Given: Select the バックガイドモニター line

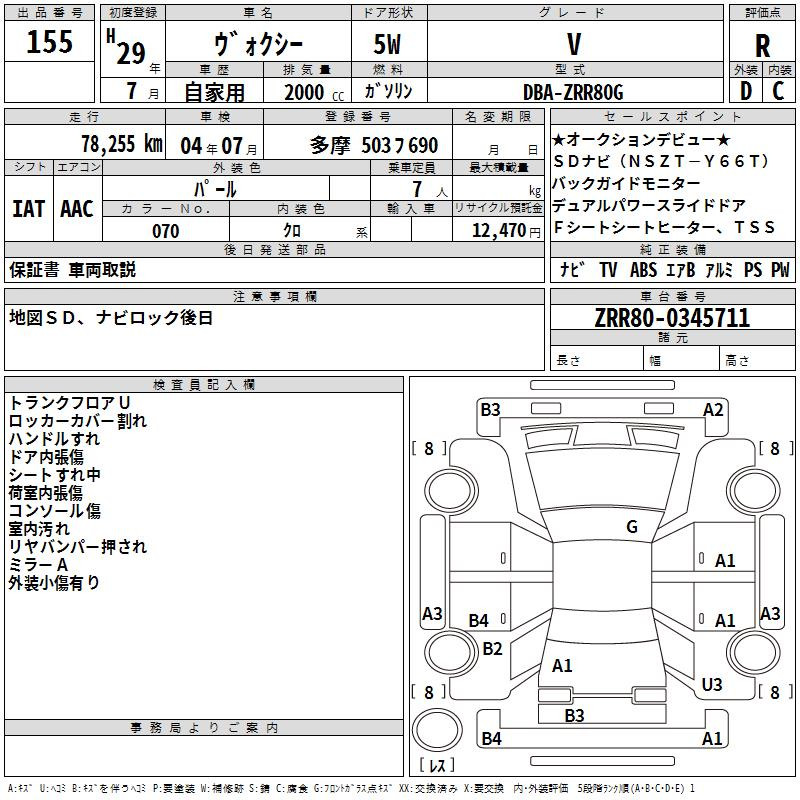Looking at the screenshot, I should pos(626,183).
